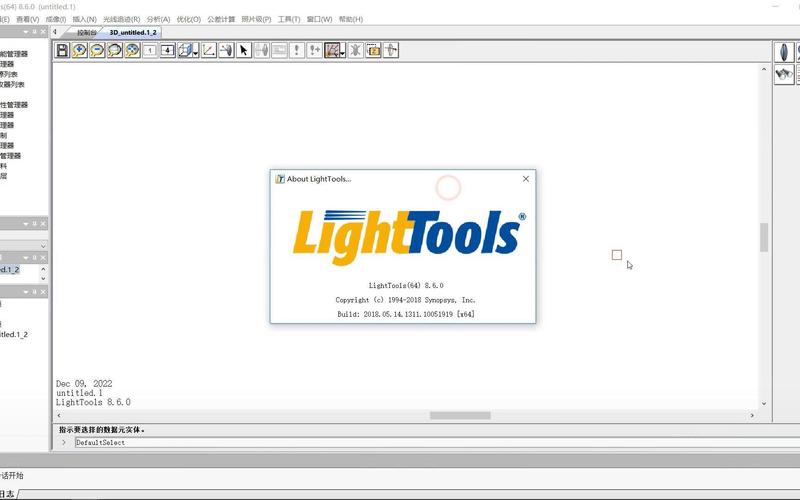Expand the arrow beside command input
The width and height of the screenshot is (800, 500).
click(x=64, y=442)
